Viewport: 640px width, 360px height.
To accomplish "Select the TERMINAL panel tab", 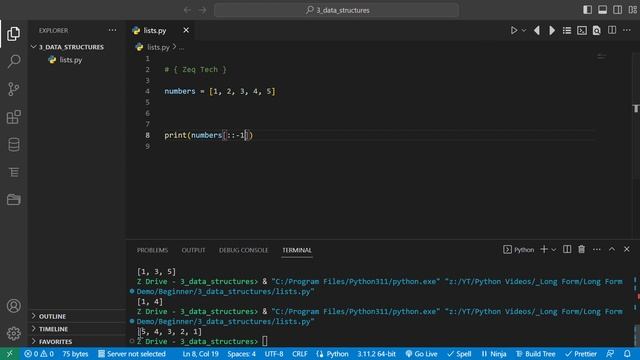I will tap(297, 250).
